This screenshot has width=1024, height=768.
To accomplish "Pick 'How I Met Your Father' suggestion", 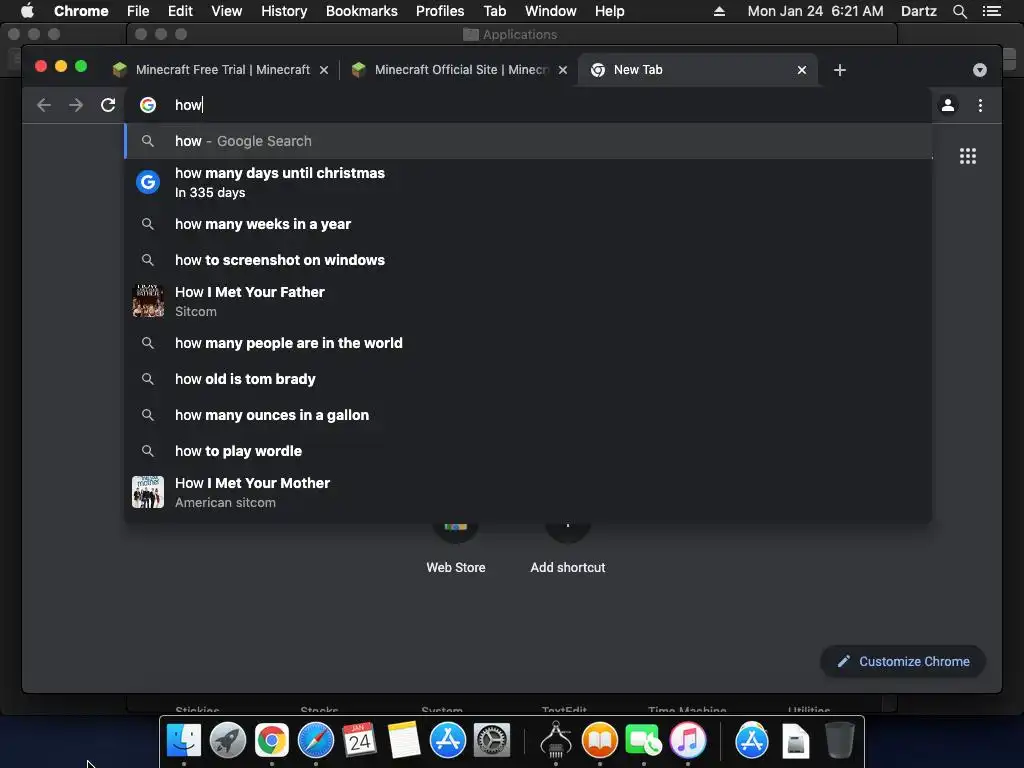I will [528, 301].
